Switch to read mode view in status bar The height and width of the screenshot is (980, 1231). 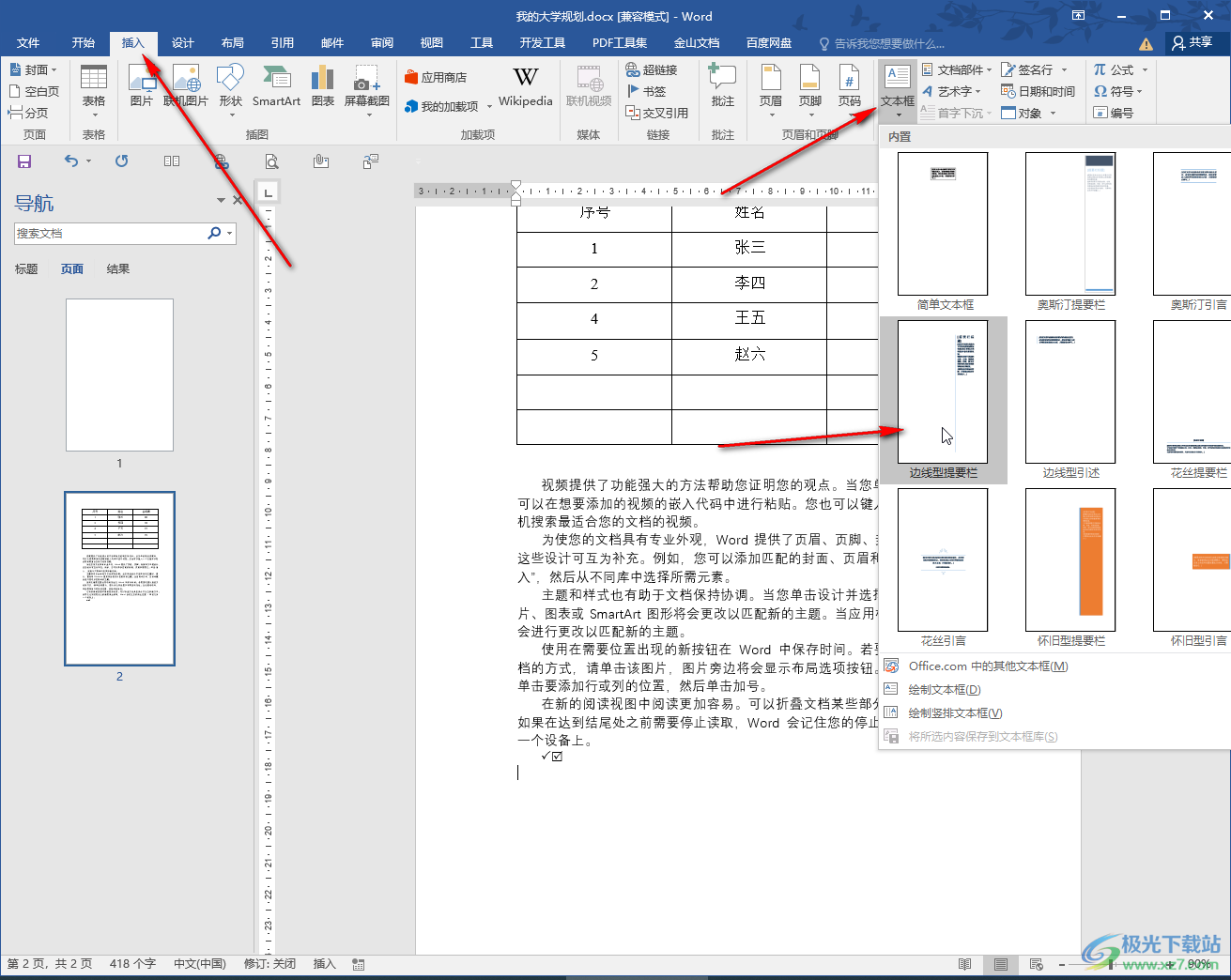click(964, 964)
